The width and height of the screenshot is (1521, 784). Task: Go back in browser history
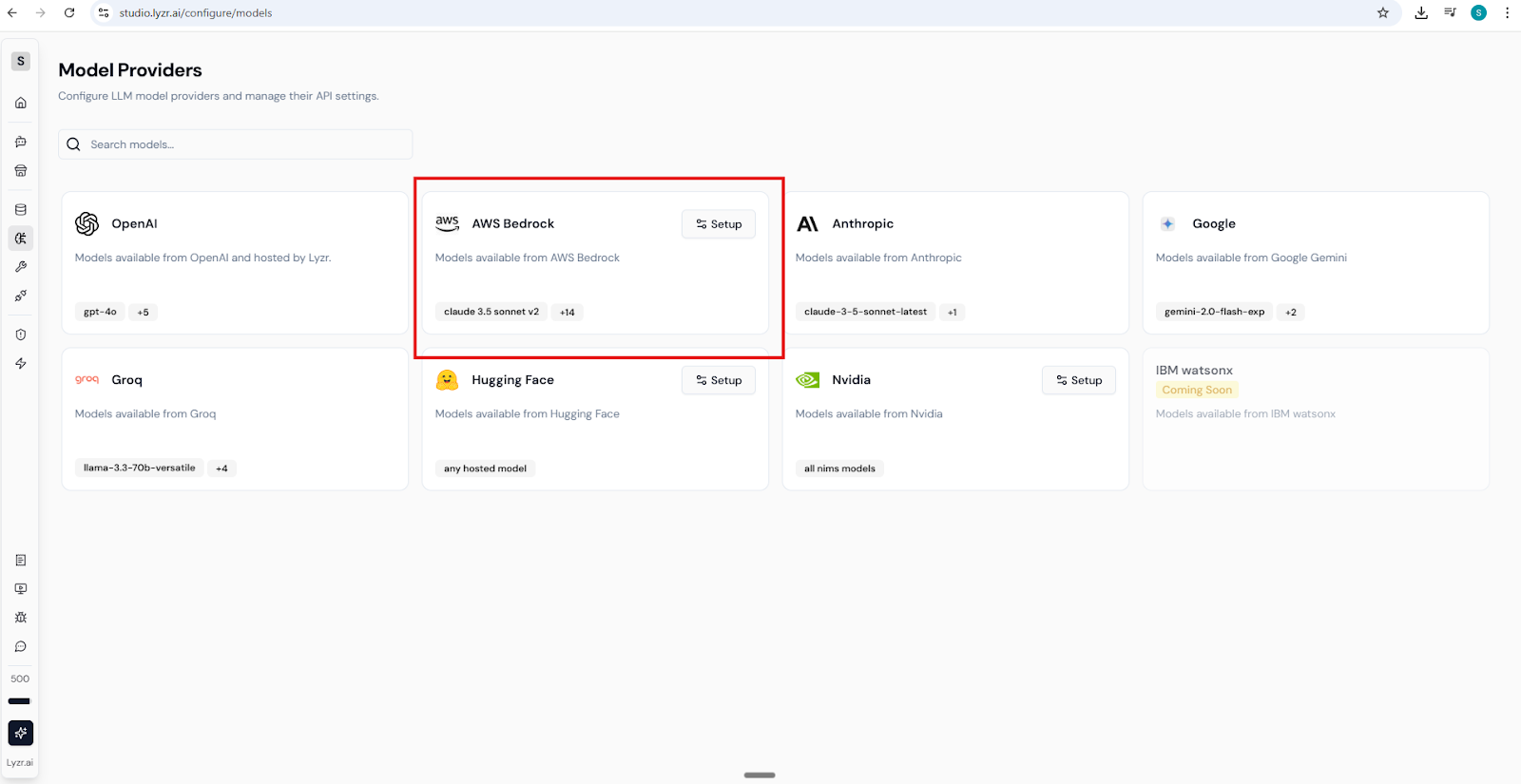click(12, 12)
